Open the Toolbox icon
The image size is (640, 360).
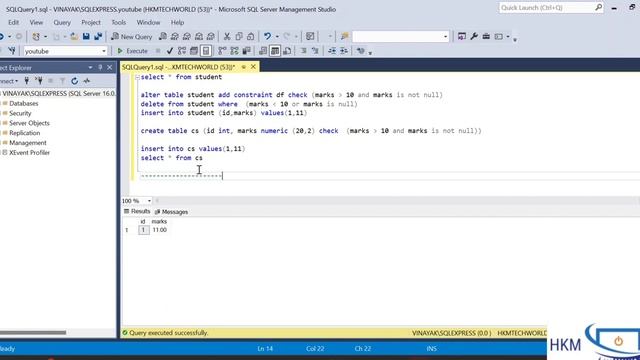[486, 37]
